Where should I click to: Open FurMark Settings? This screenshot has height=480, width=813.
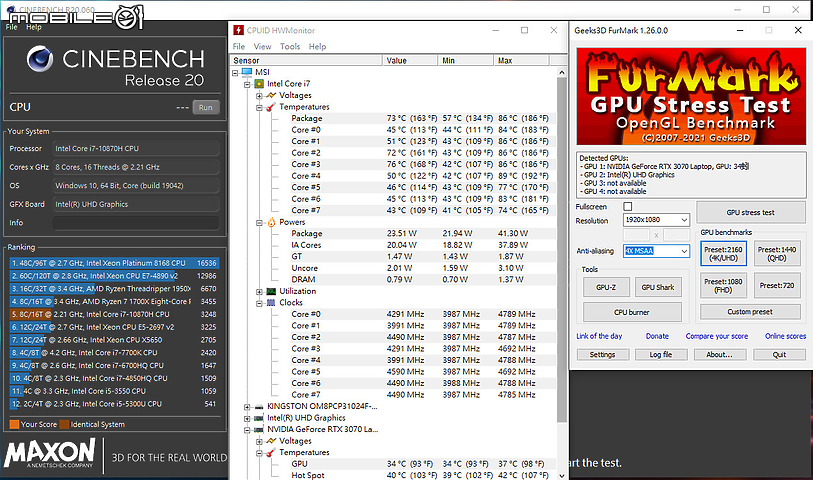[602, 355]
